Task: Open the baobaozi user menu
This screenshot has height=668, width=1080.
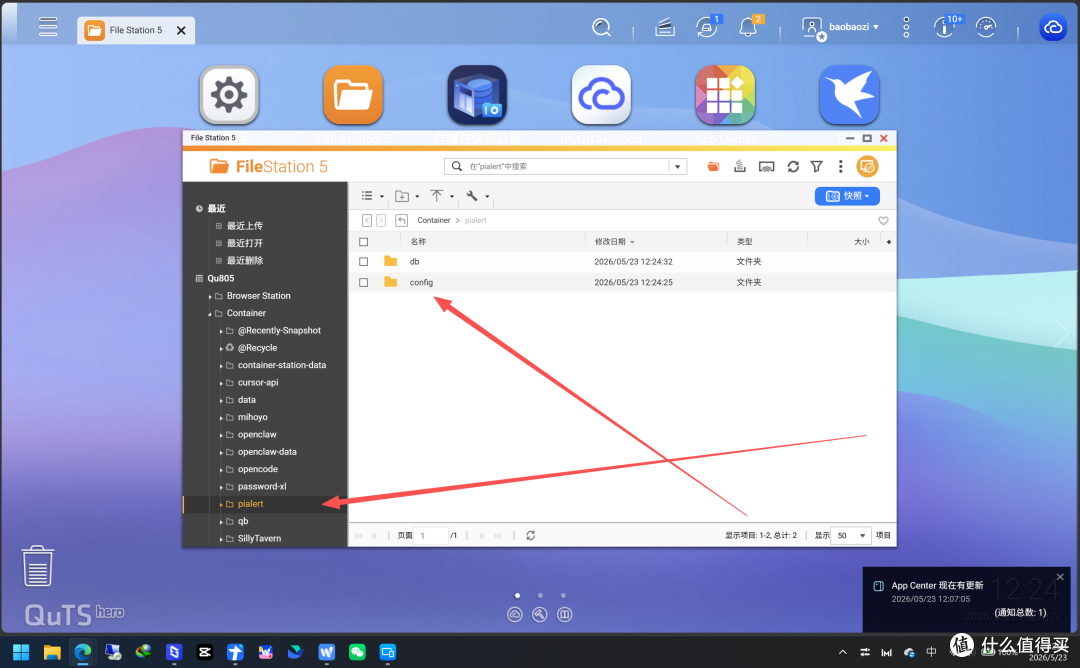Action: coord(841,27)
